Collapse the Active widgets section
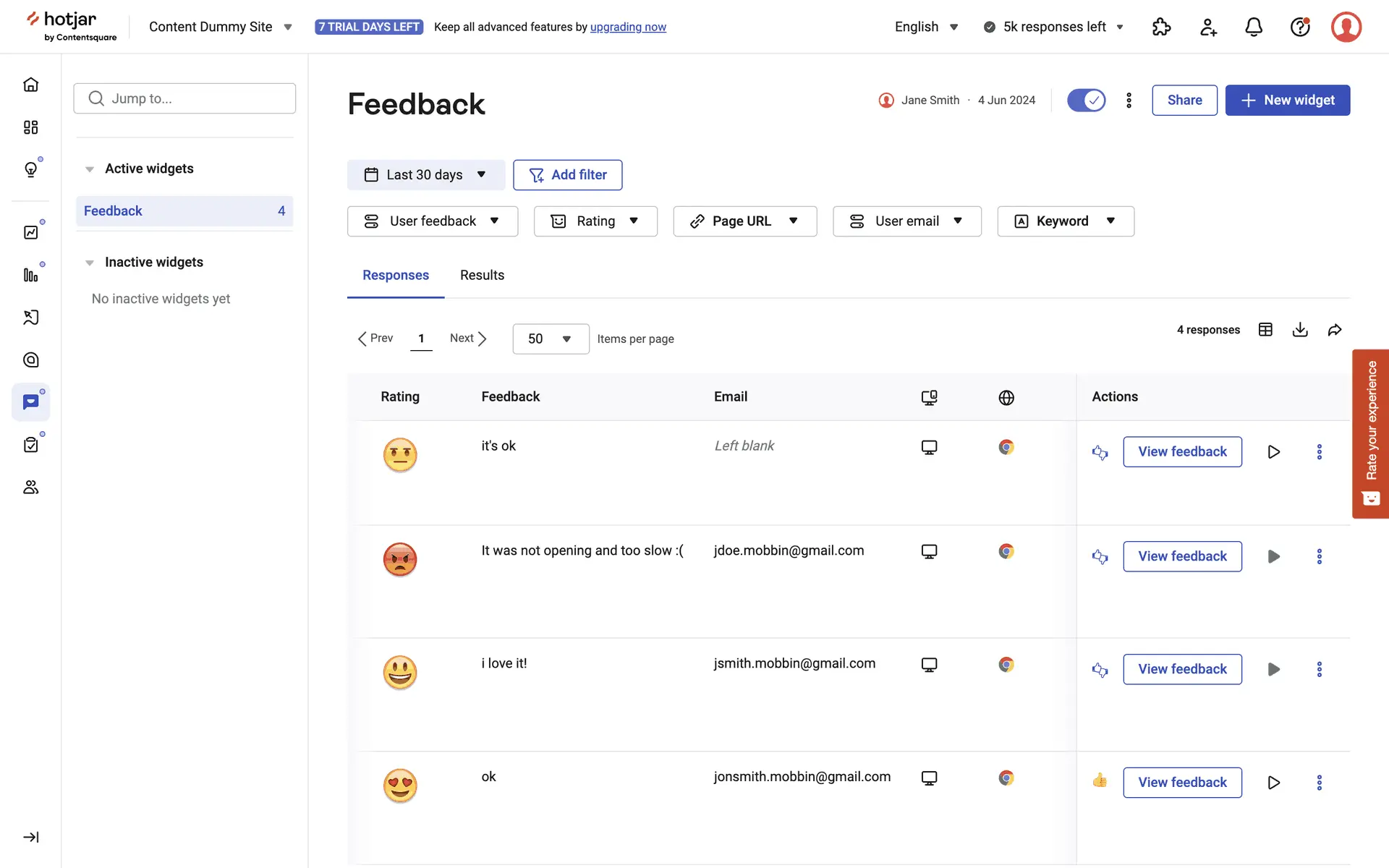 tap(90, 169)
